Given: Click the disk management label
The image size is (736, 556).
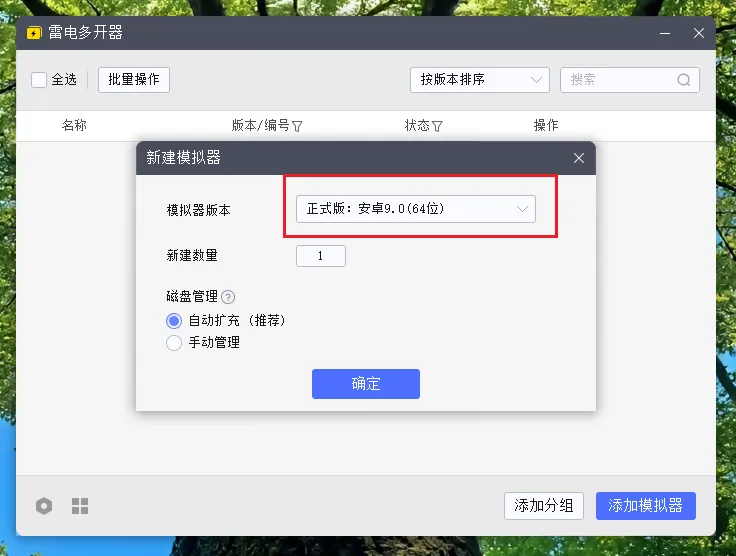Looking at the screenshot, I should coord(192,297).
